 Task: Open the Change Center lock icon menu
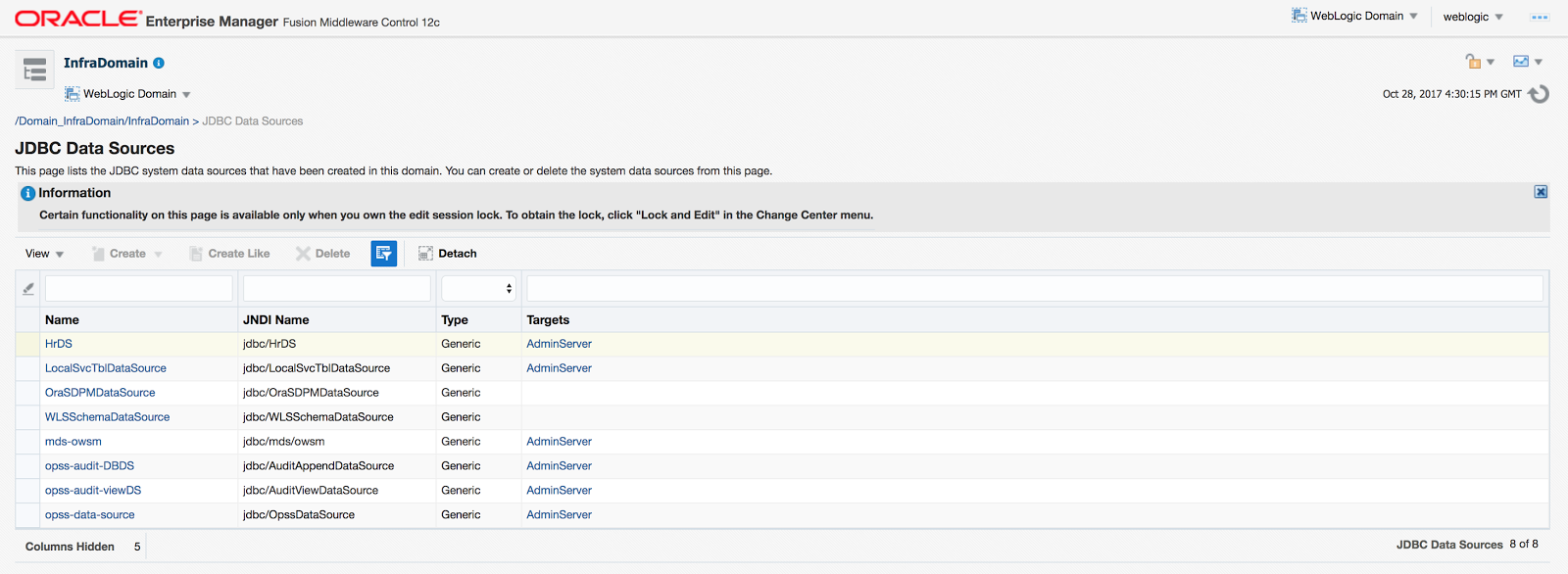point(1479,62)
